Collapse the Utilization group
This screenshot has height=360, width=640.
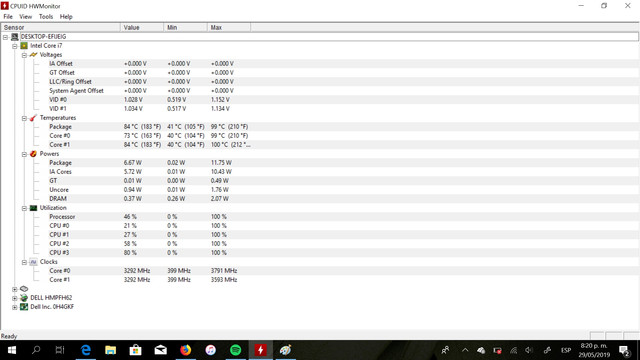coord(24,208)
